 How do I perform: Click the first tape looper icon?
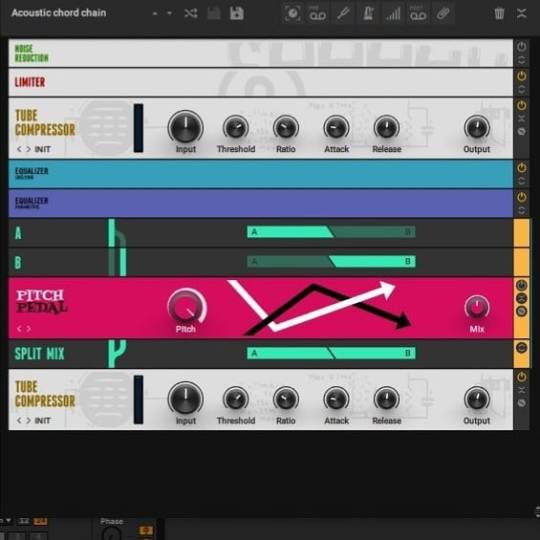click(x=318, y=14)
